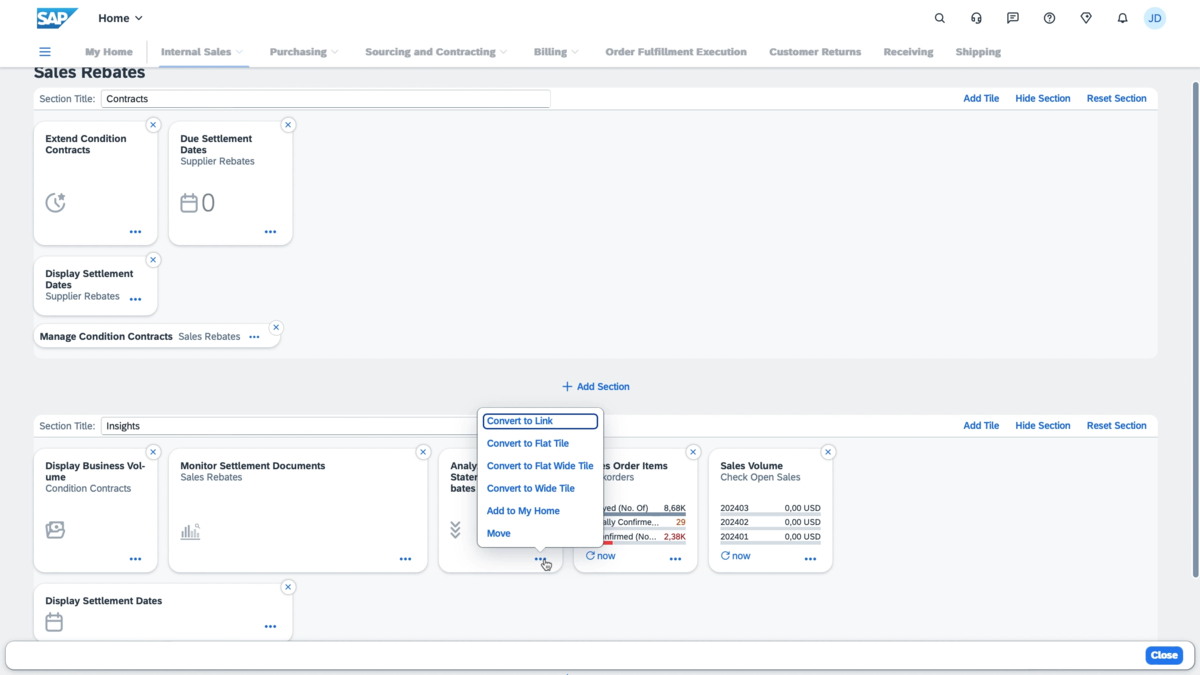This screenshot has height=675, width=1200.
Task: Click the bar chart icon on Monitor Settlement Documents
Action: point(190,532)
